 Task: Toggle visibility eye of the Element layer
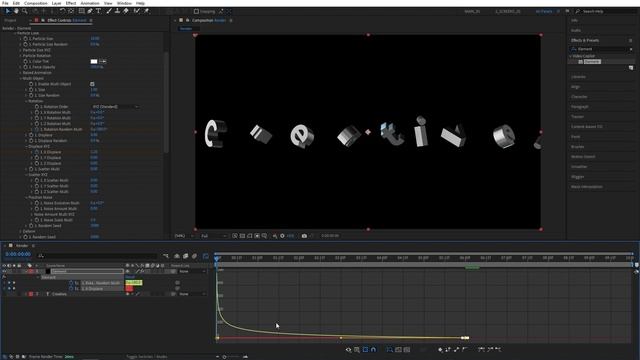(x=4, y=271)
